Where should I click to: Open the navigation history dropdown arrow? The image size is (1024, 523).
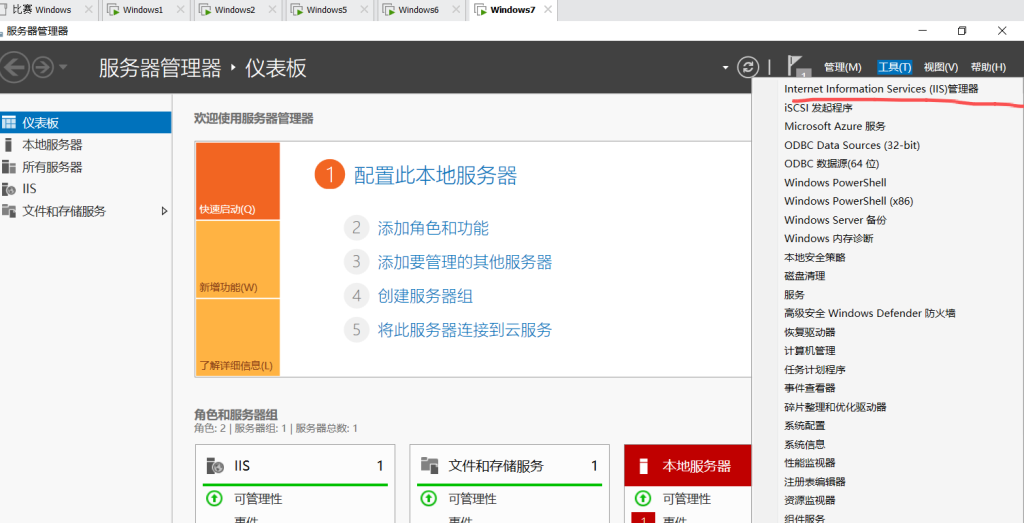point(63,68)
